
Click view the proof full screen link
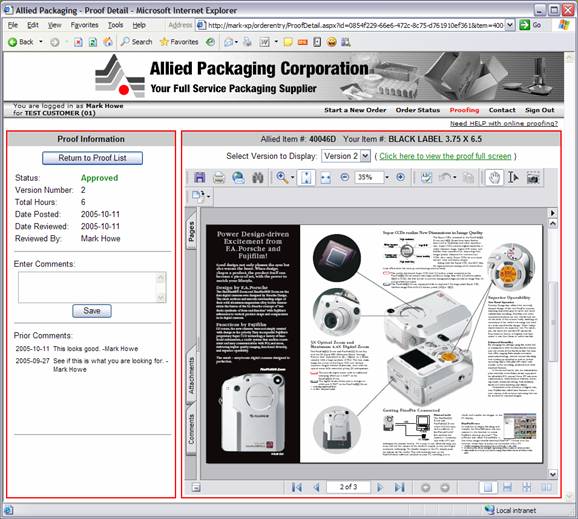click(445, 156)
